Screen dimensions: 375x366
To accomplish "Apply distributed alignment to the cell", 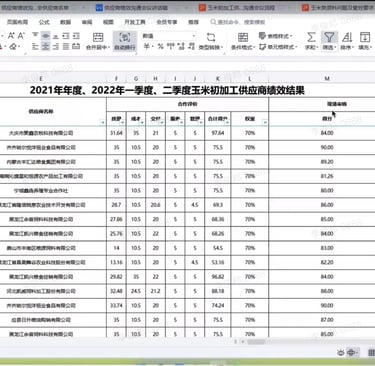I will [x=76, y=46].
